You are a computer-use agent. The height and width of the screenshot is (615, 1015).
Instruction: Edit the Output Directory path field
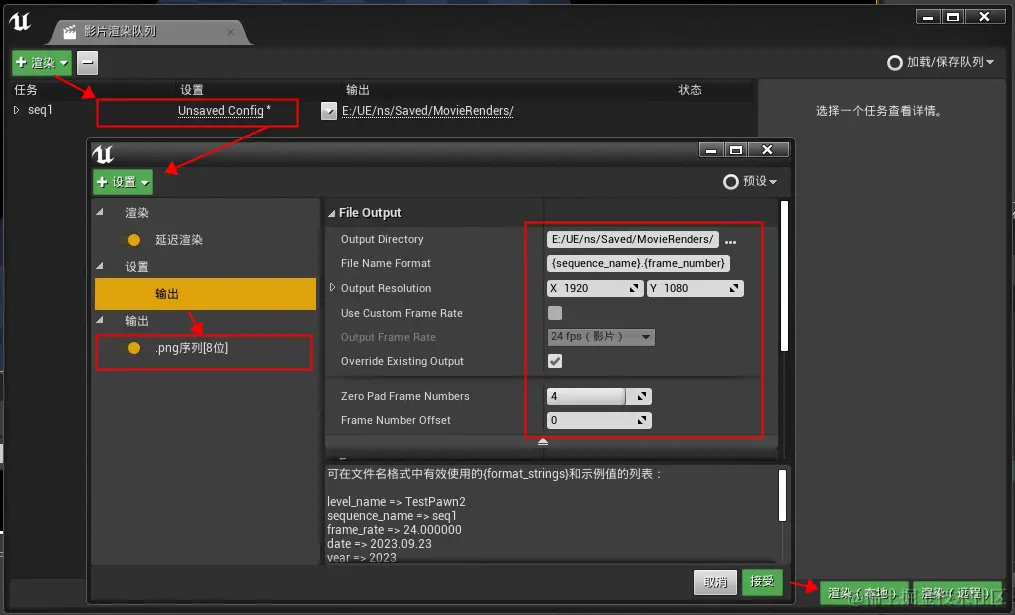[x=632, y=240]
